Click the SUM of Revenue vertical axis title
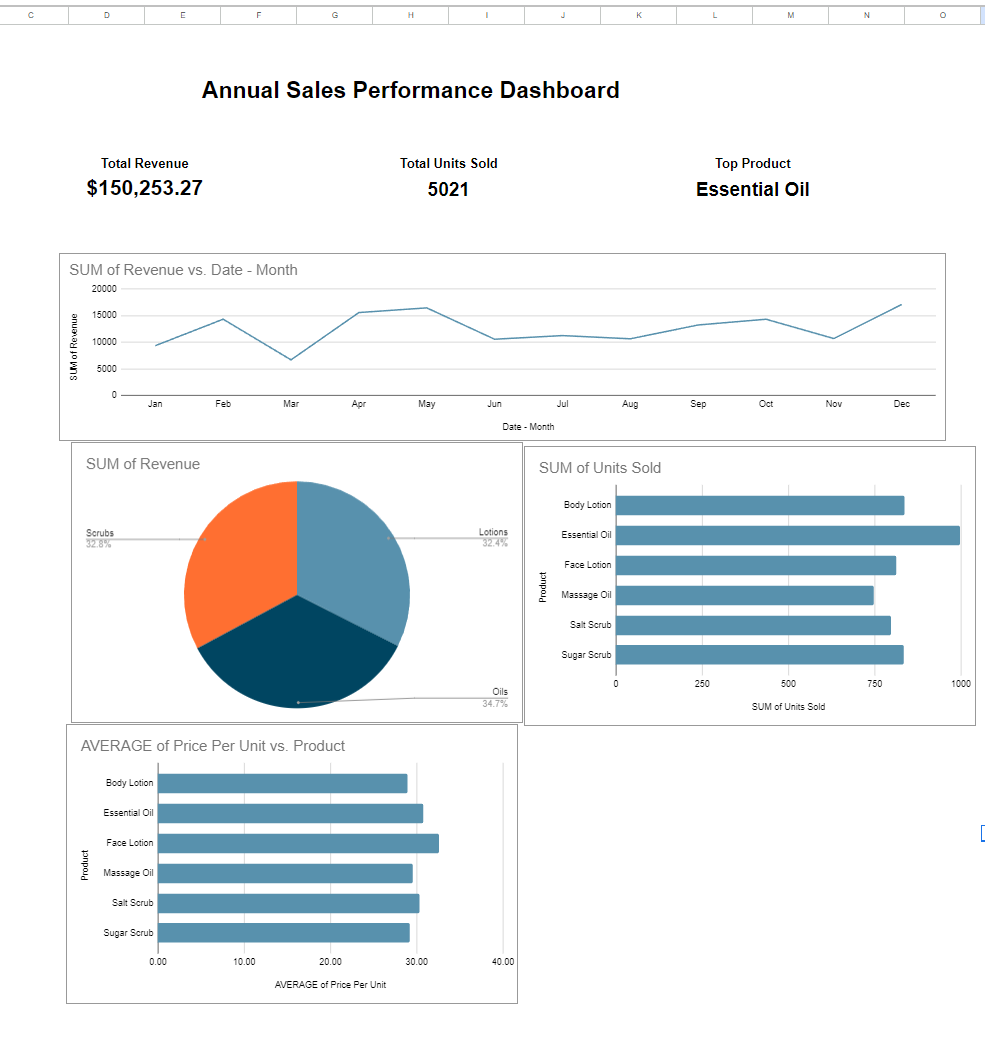The height and width of the screenshot is (1063, 985). point(74,347)
